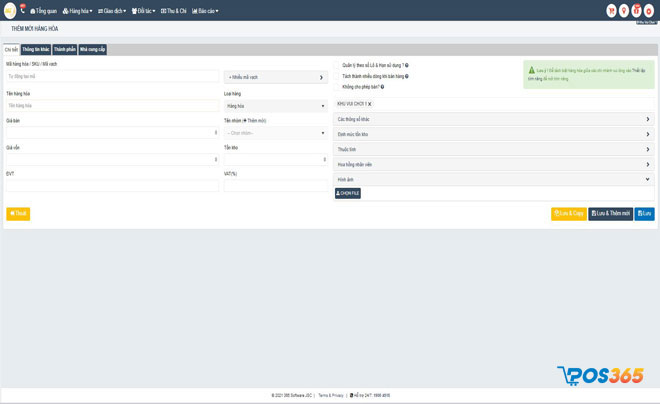Click the item code SKU input field
Viewport: 660px width, 404px height.
coord(112,77)
